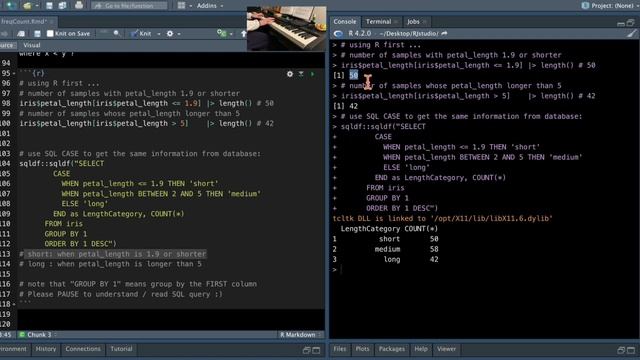
Task: Click the Knit button
Action: click(141, 33)
